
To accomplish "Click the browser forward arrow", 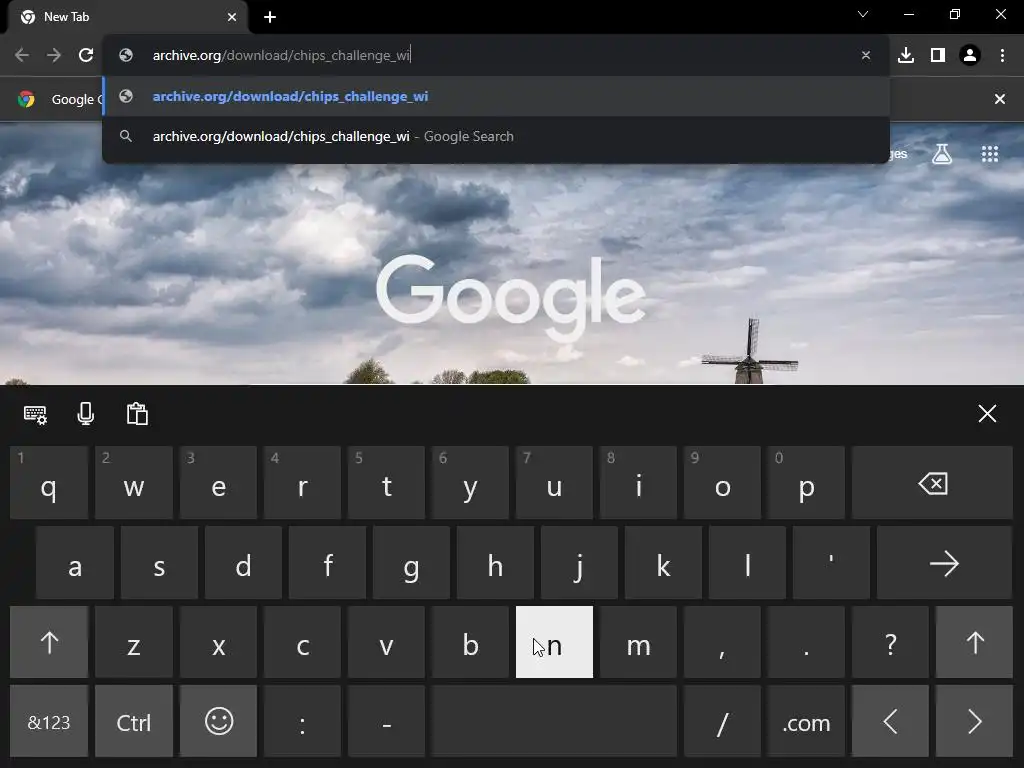I will (x=54, y=56).
